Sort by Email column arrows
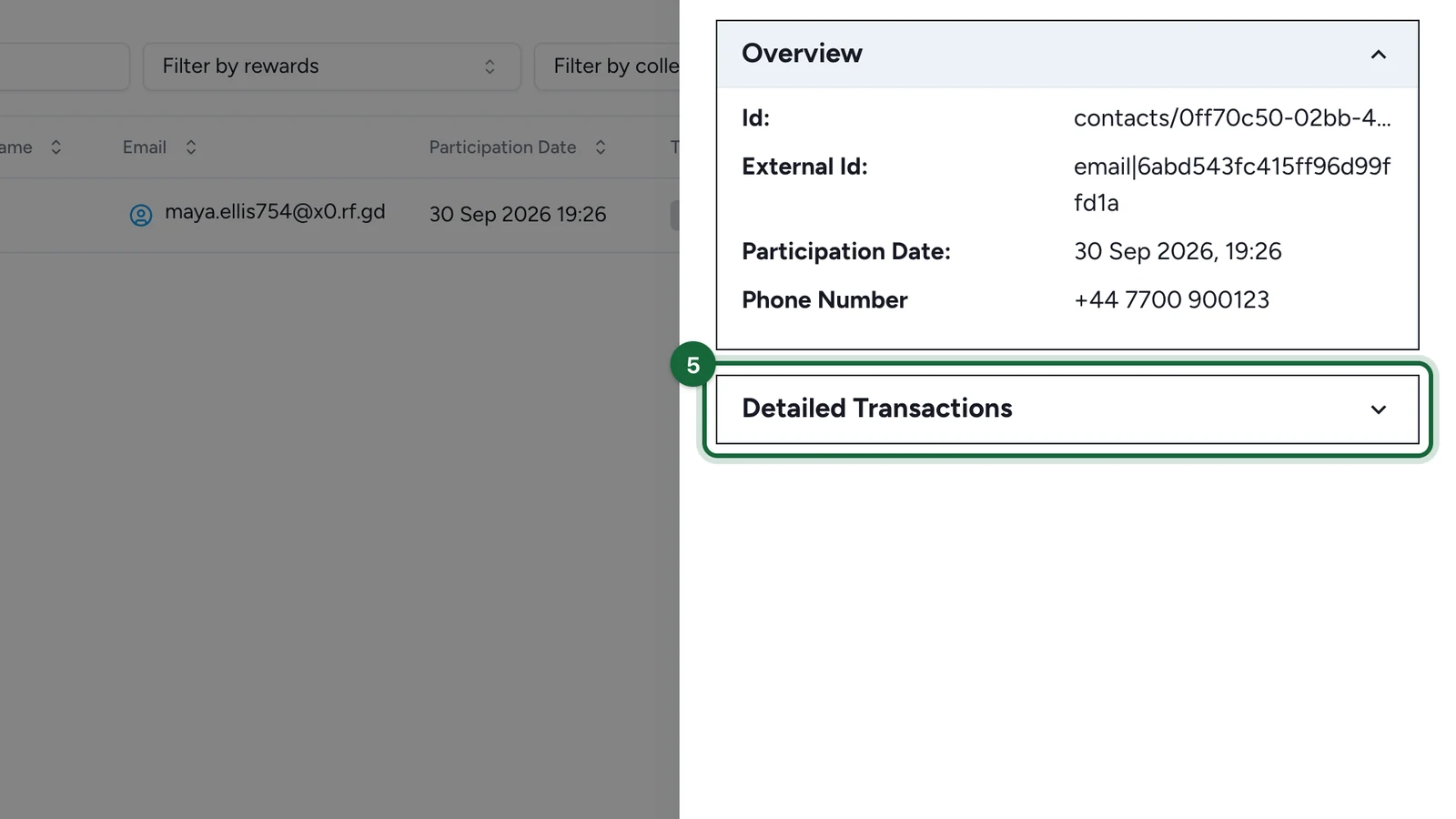Screen dimensions: 1456x819 (191, 147)
